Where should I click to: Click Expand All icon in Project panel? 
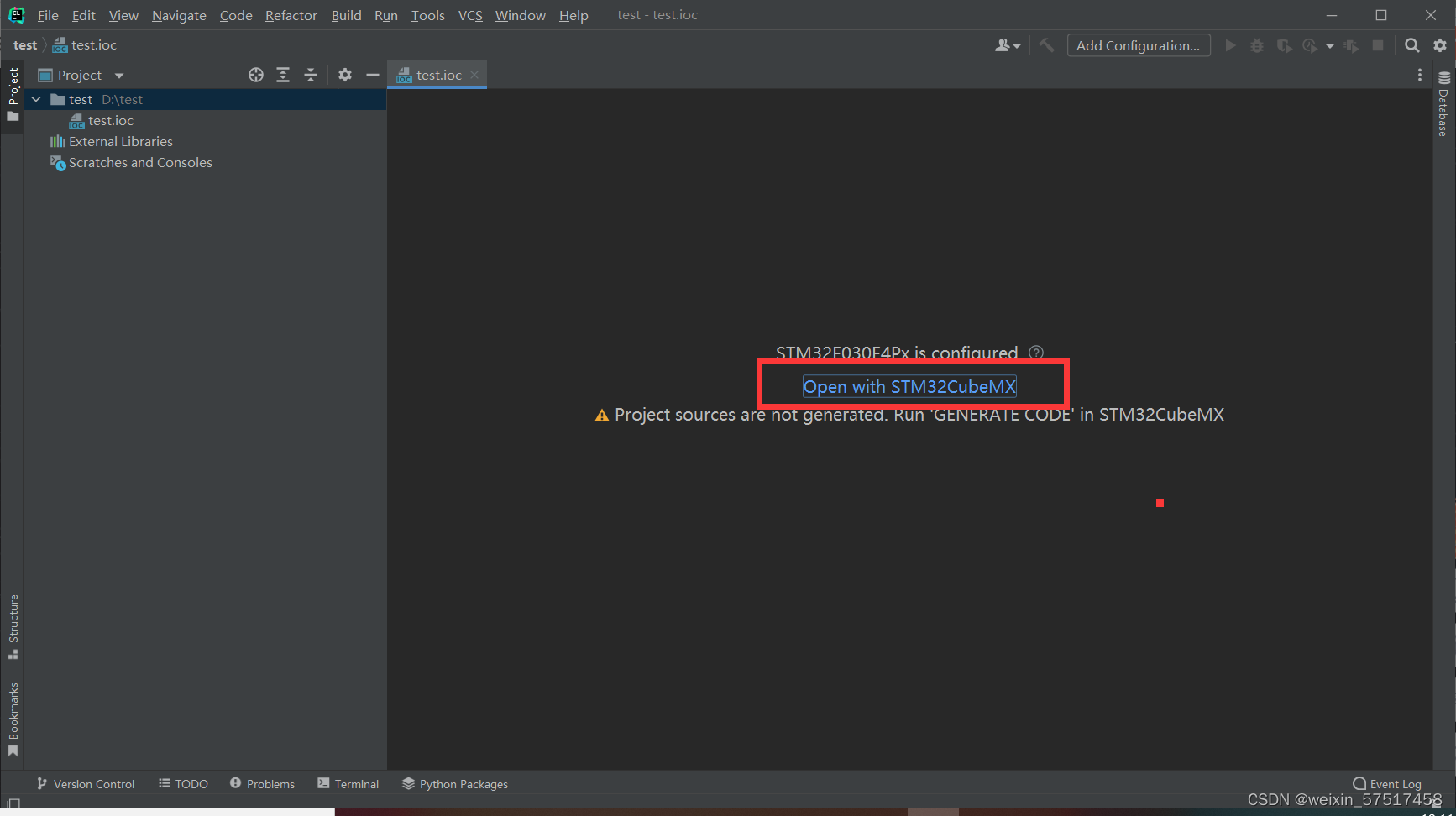(x=283, y=75)
